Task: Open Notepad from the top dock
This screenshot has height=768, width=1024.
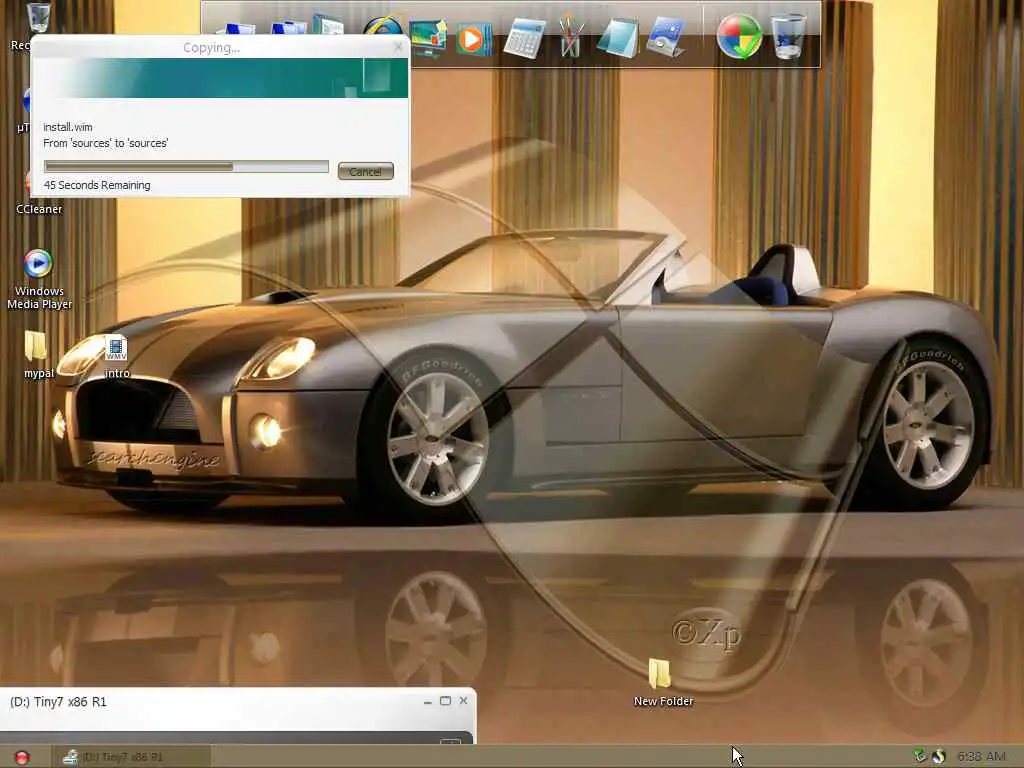Action: click(x=618, y=38)
